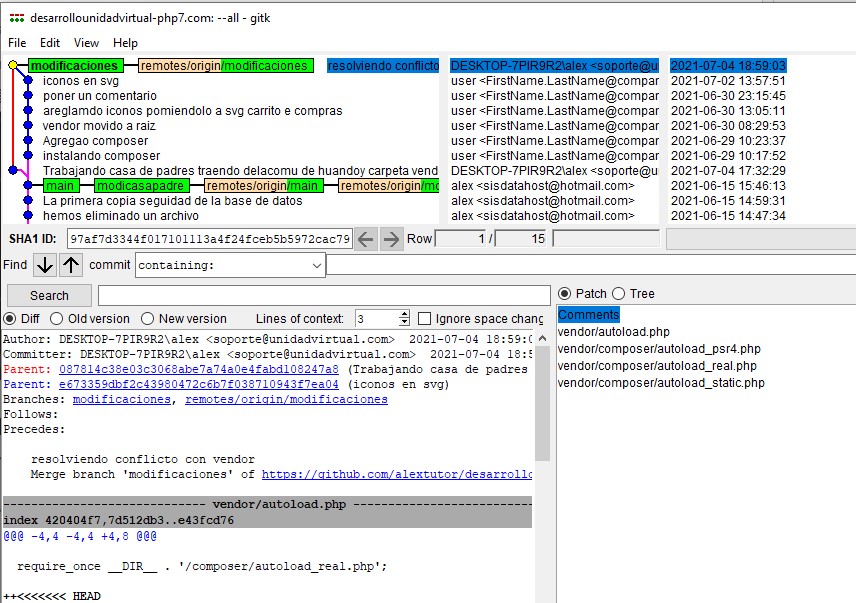Image resolution: width=856 pixels, height=603 pixels.
Task: Select commit 'poner un comentario'
Action: coord(100,95)
